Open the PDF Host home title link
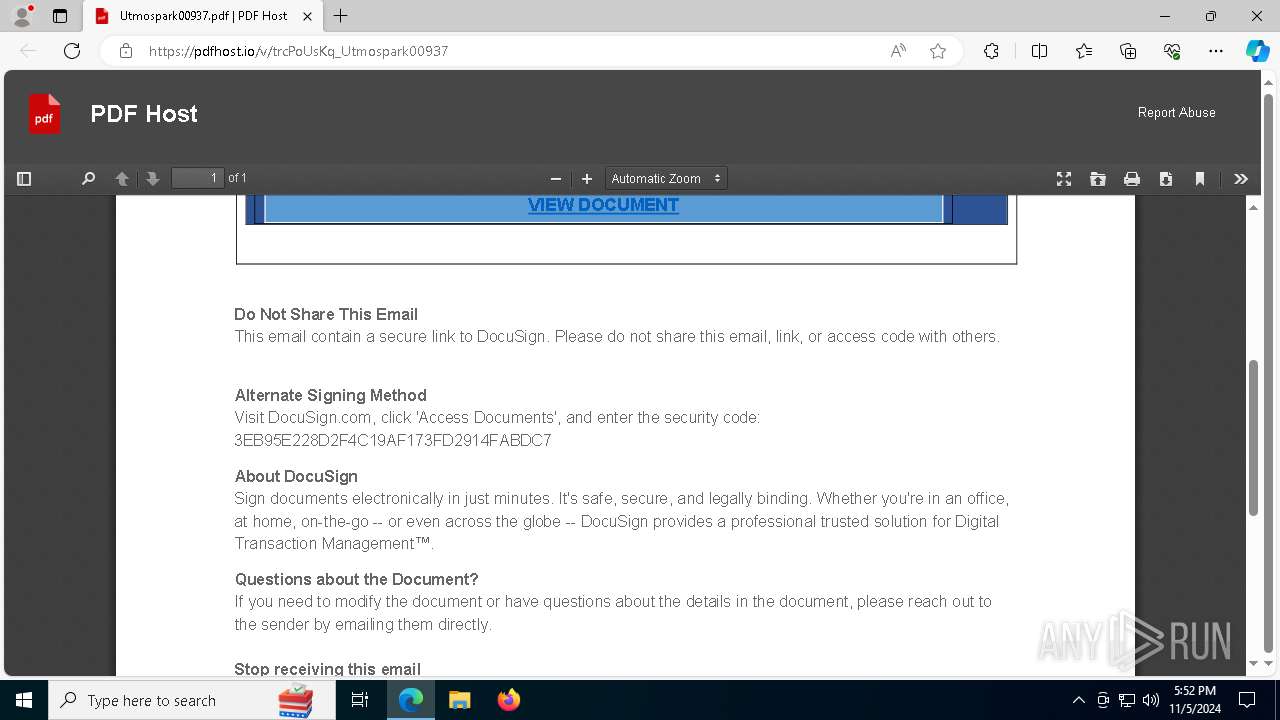The height and width of the screenshot is (720, 1280). point(144,114)
